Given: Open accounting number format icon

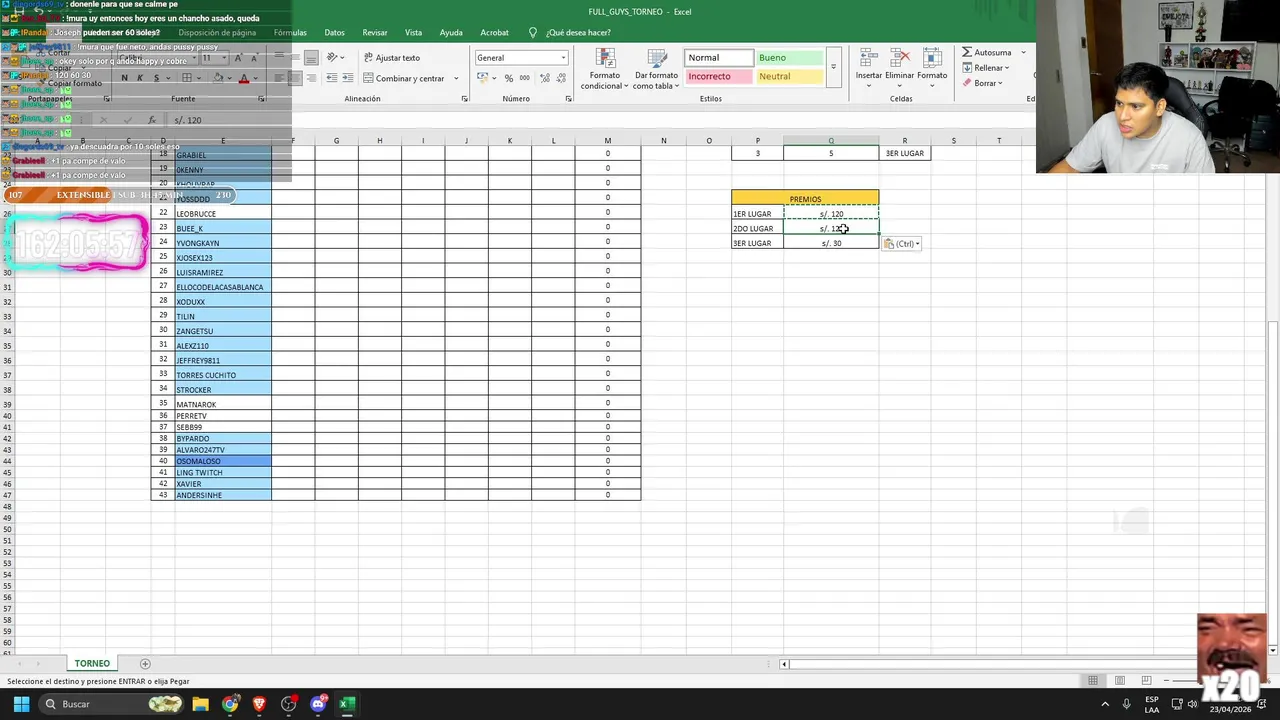Looking at the screenshot, I should coord(483,78).
